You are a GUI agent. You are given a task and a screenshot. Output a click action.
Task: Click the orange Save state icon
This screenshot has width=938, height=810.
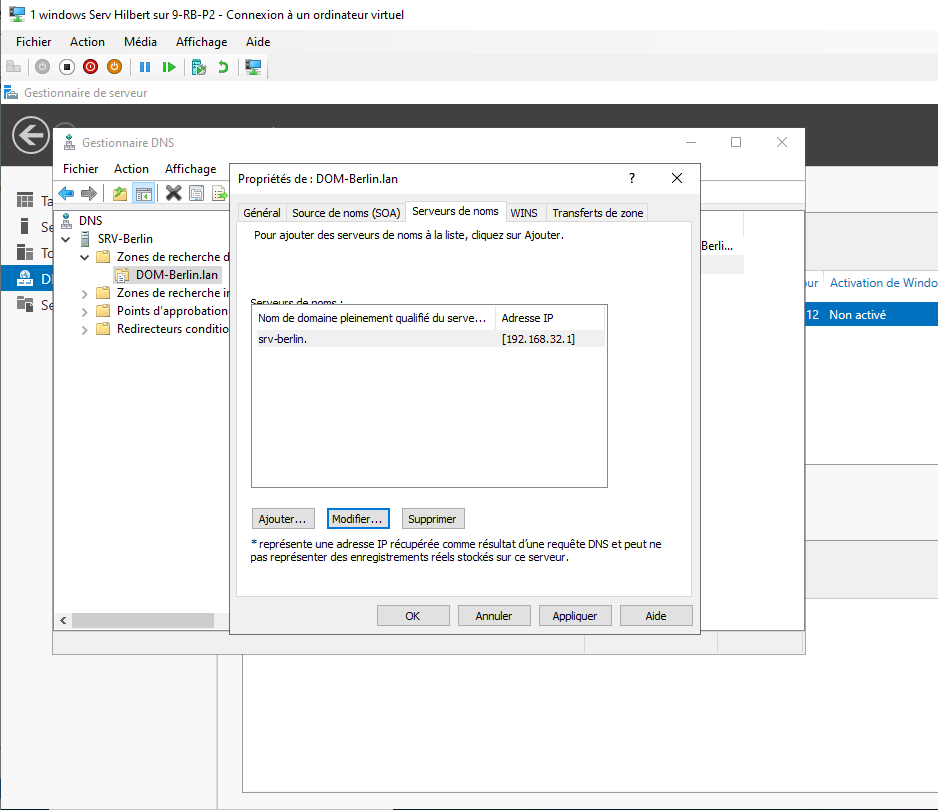[114, 67]
